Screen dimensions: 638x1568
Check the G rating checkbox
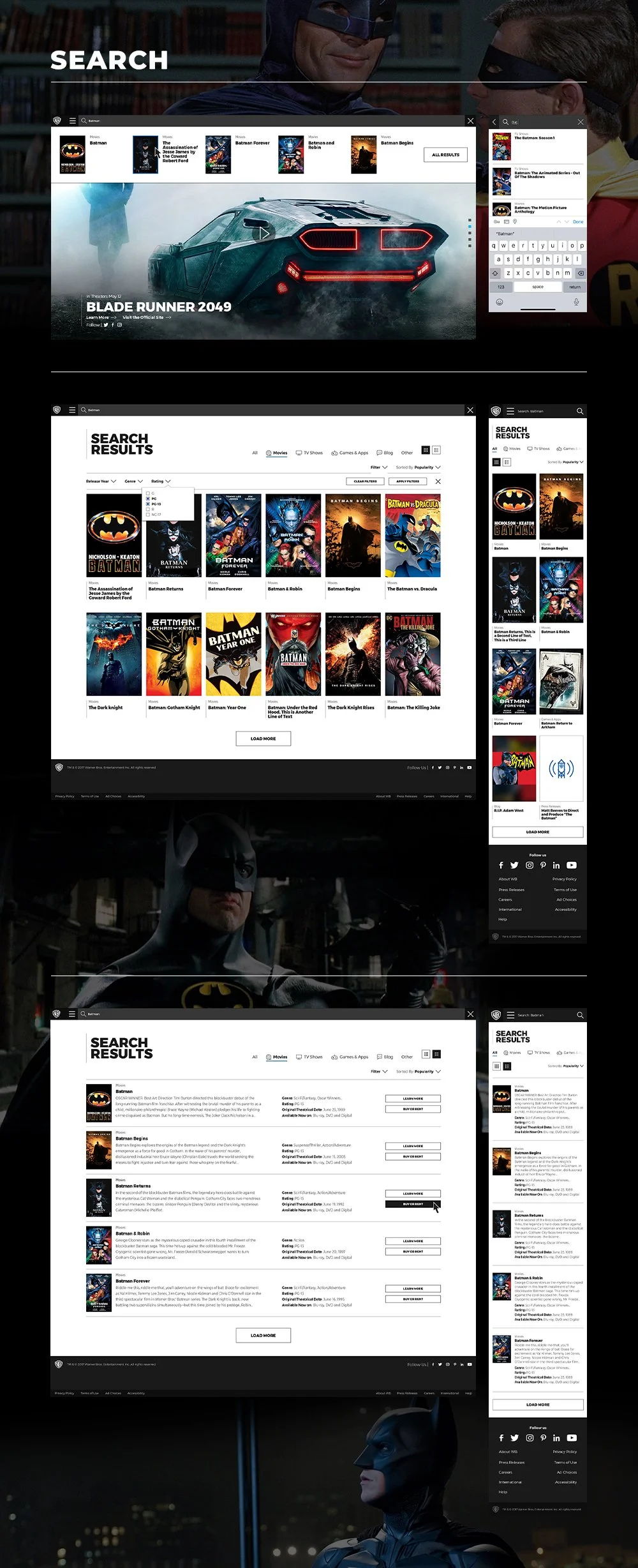148,494
